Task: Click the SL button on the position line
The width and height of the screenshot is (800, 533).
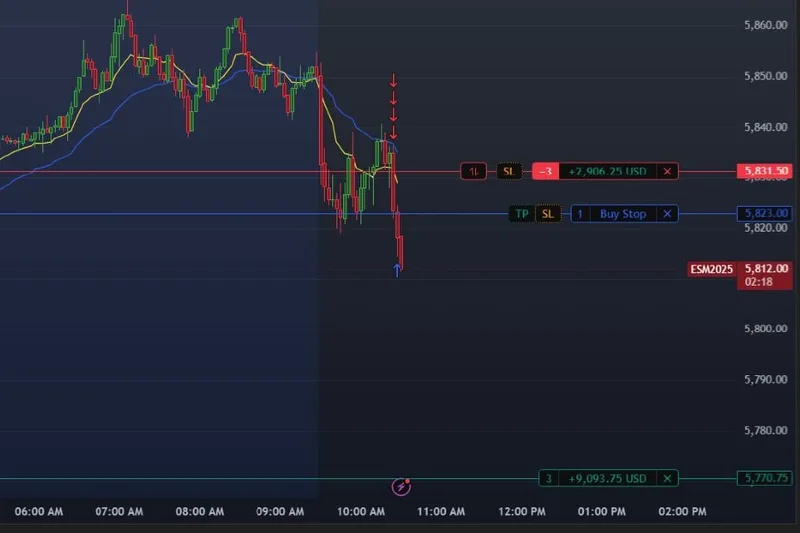Action: (509, 171)
